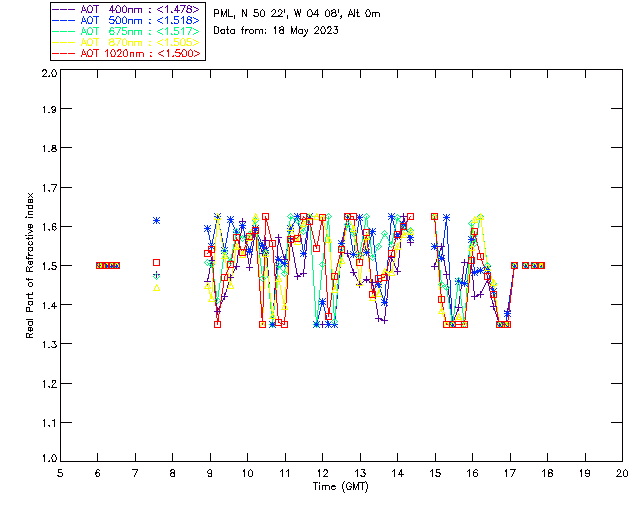The image size is (640, 512).
Task: Click the purple dashed line sample in legend
Action: click(64, 9)
